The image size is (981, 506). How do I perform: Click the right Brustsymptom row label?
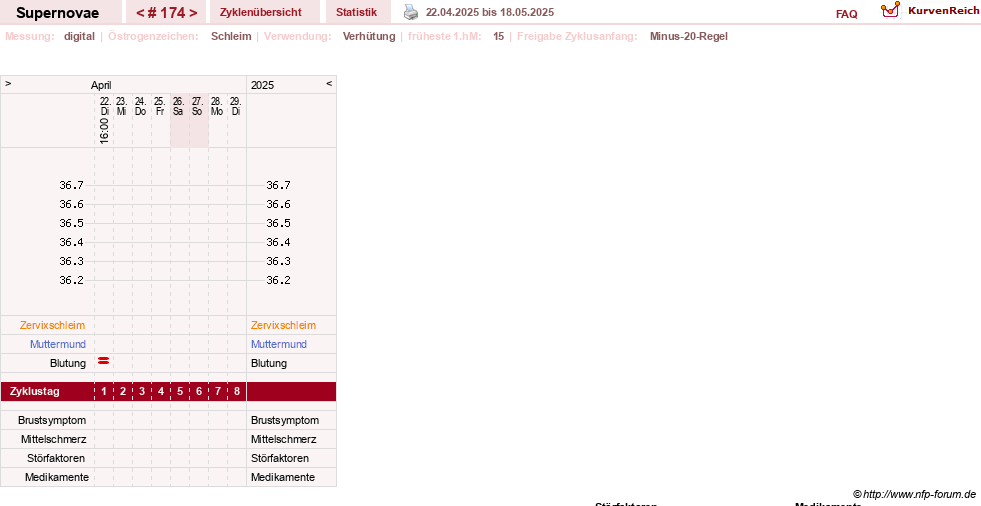pyautogui.click(x=285, y=420)
